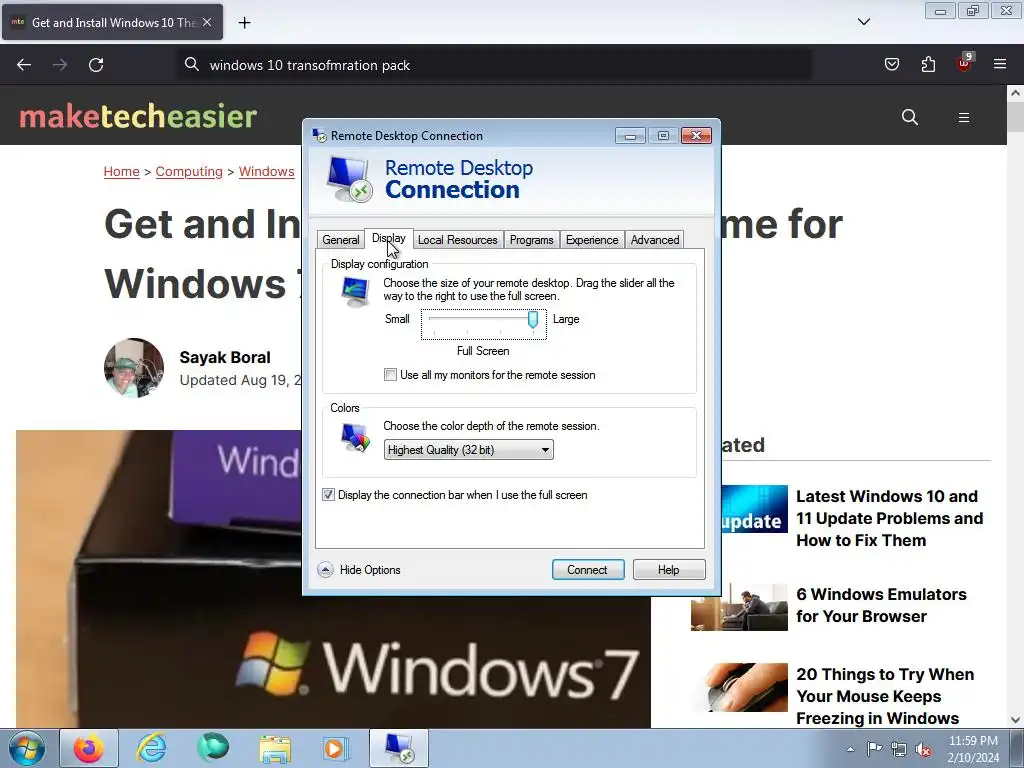Viewport: 1024px width, 768px height.
Task: Switch to the General tab
Action: pos(340,240)
